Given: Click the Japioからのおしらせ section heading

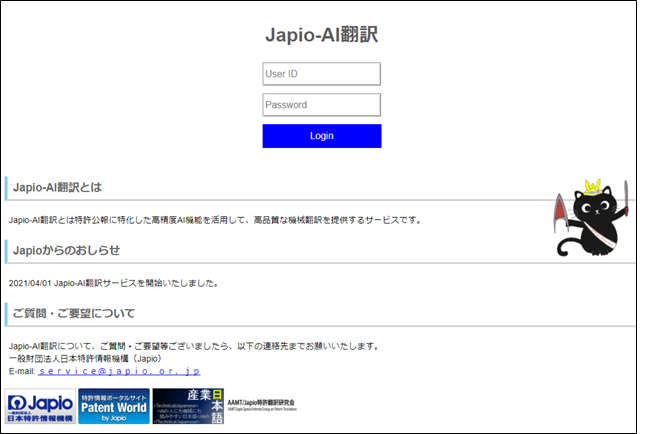Looking at the screenshot, I should (66, 250).
